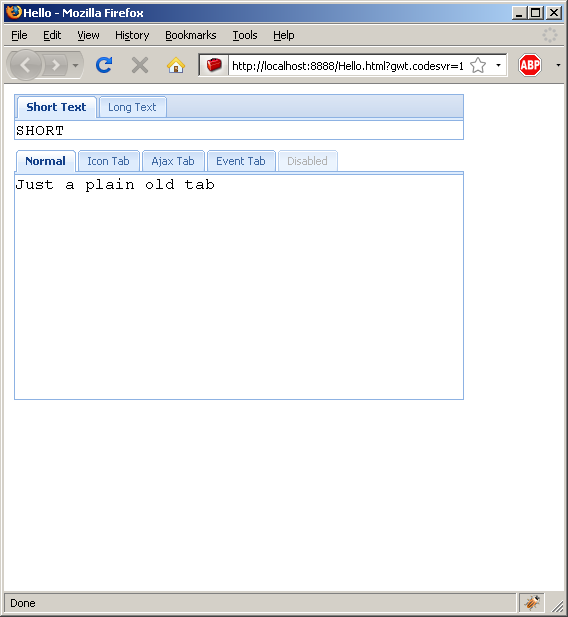Click the 'Just a plain old tab' text

115,185
